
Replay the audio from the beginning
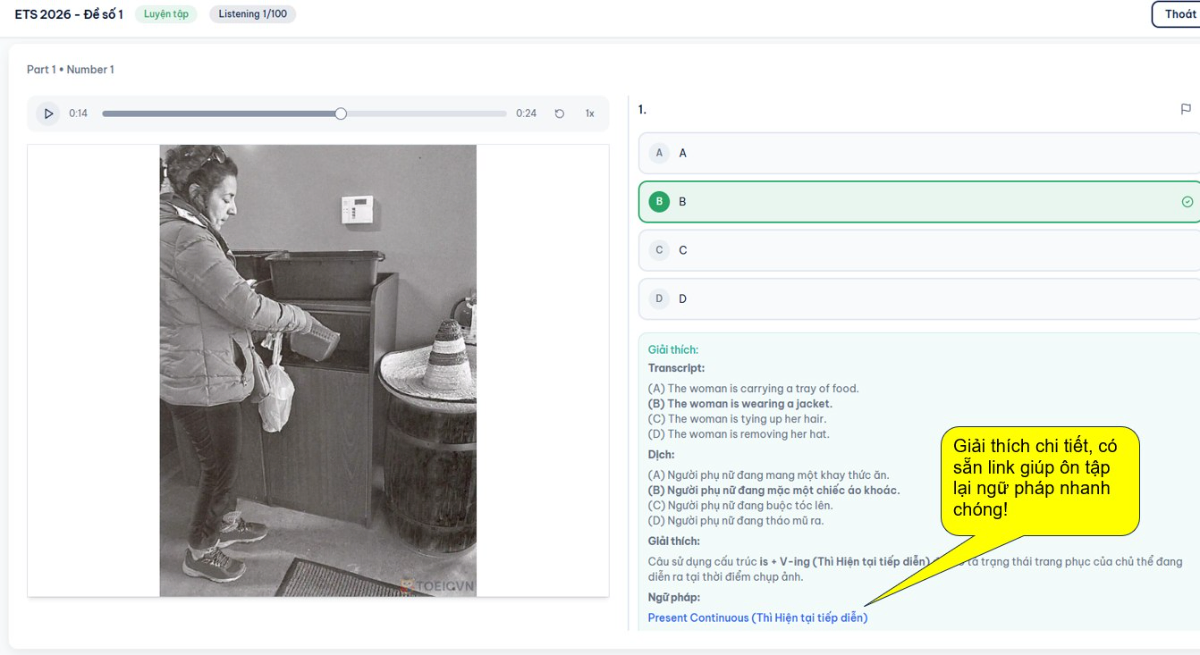pyautogui.click(x=559, y=113)
